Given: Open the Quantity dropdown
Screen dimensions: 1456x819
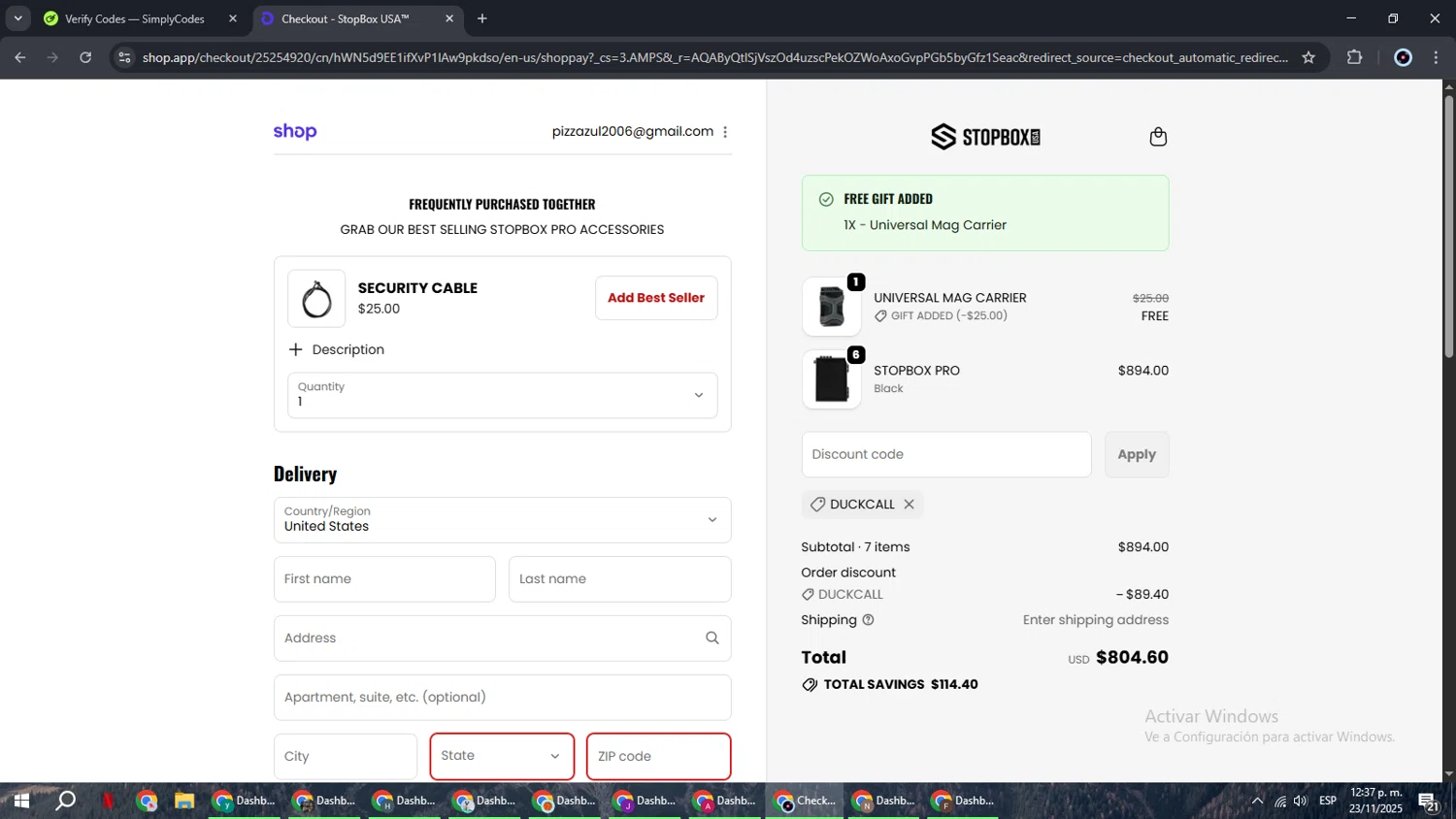Looking at the screenshot, I should (x=503, y=395).
